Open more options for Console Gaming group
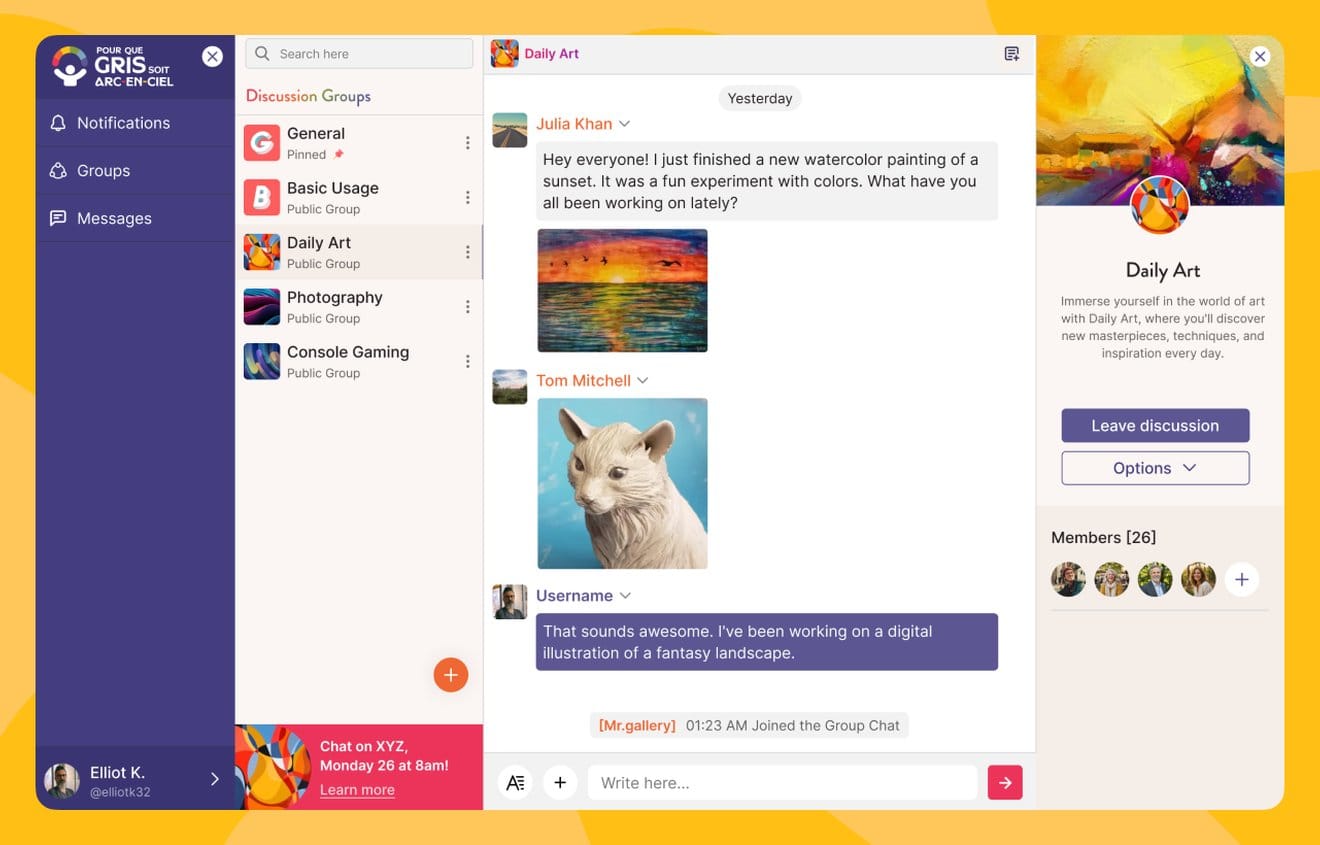This screenshot has height=845, width=1320. (x=467, y=361)
